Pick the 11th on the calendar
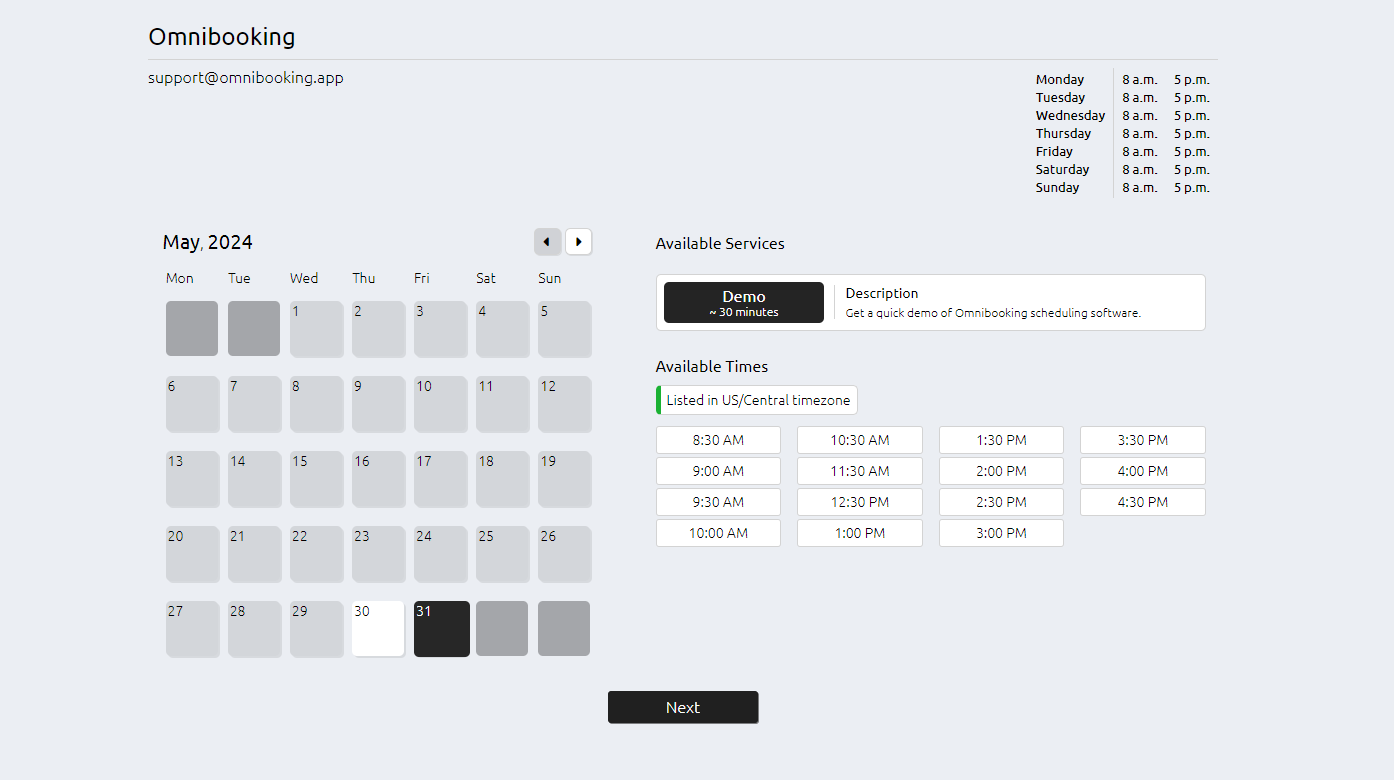Image resolution: width=1394 pixels, height=780 pixels. (x=502, y=404)
